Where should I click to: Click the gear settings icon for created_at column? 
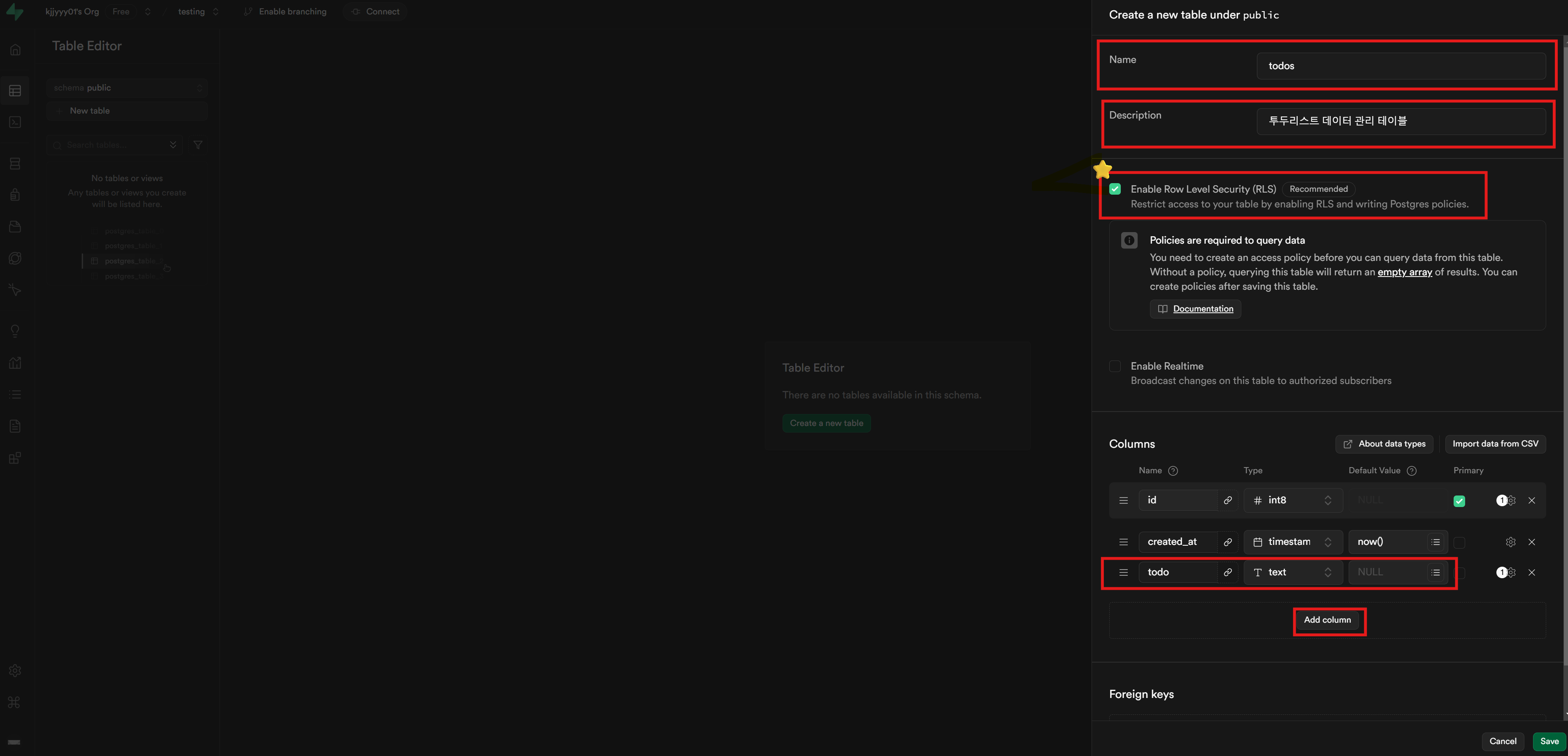[1510, 542]
